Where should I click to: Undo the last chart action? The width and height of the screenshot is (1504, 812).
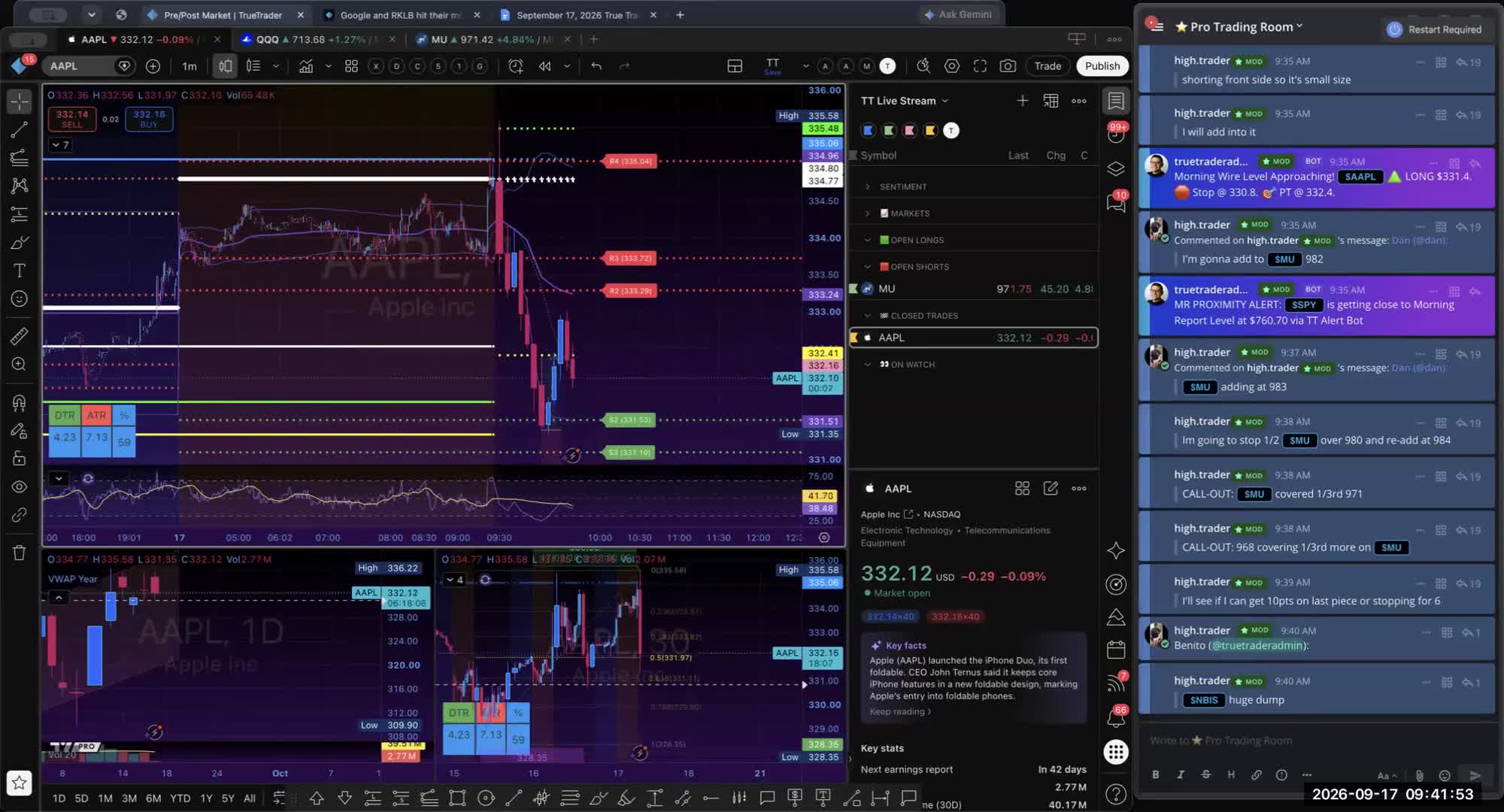coord(596,66)
